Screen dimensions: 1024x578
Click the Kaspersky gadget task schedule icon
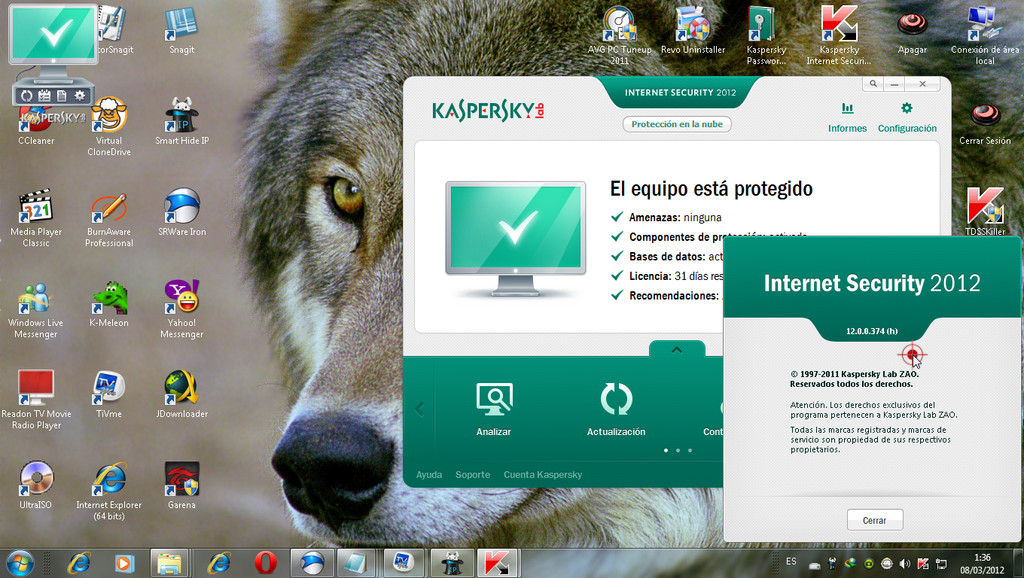tap(44, 96)
